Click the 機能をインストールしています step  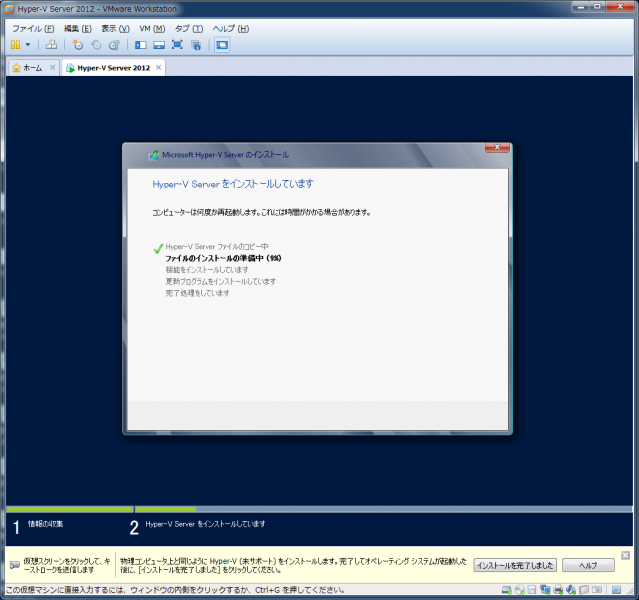207,270
